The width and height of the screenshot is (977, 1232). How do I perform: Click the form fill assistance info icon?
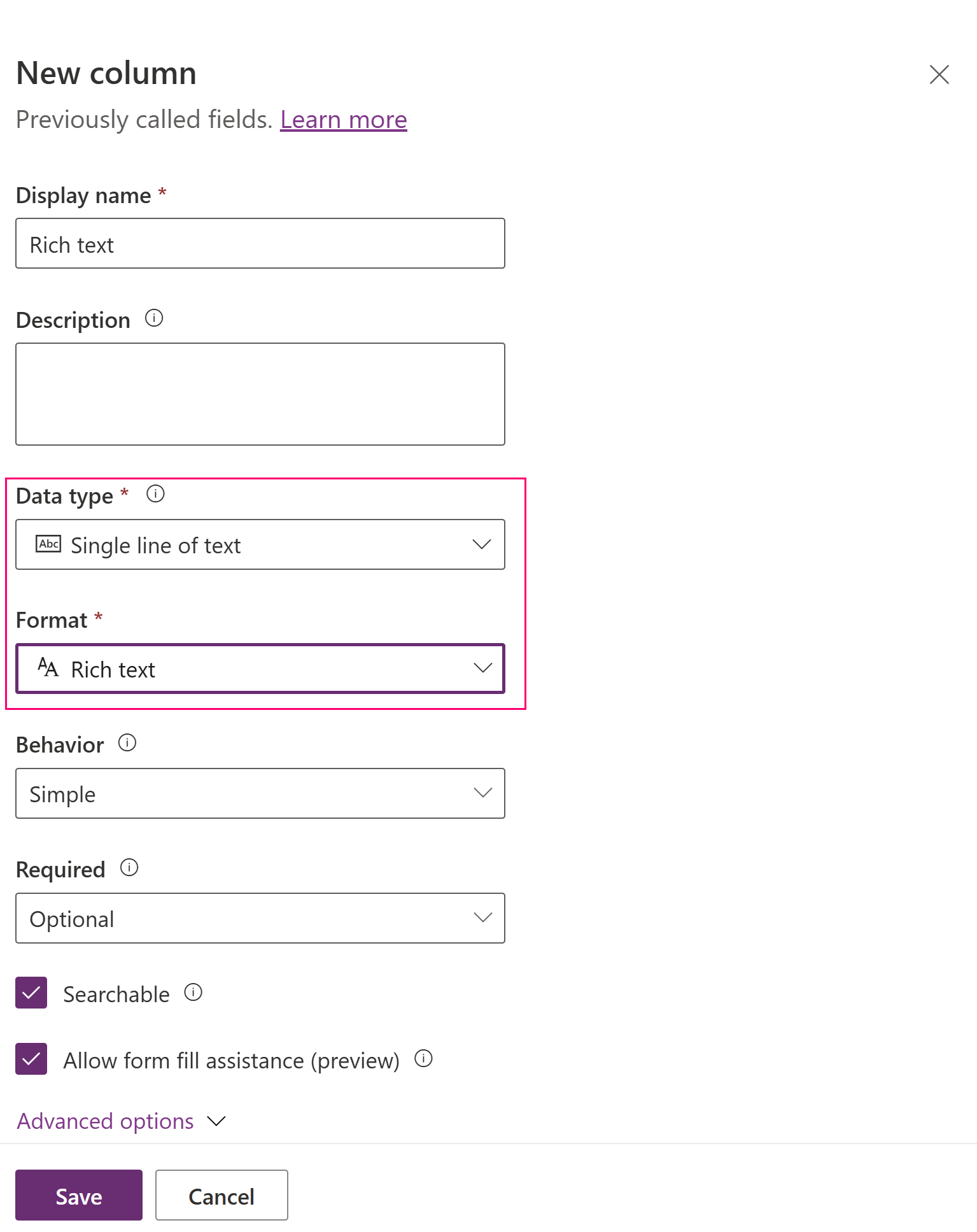click(x=423, y=1058)
